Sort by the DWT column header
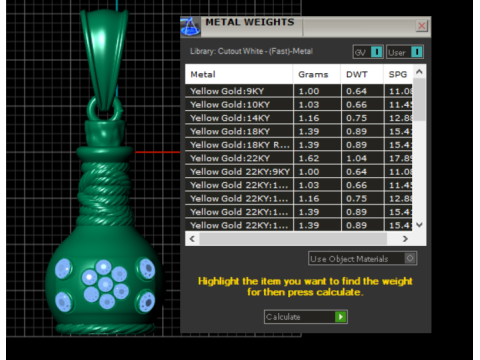The image size is (480, 360). point(362,74)
